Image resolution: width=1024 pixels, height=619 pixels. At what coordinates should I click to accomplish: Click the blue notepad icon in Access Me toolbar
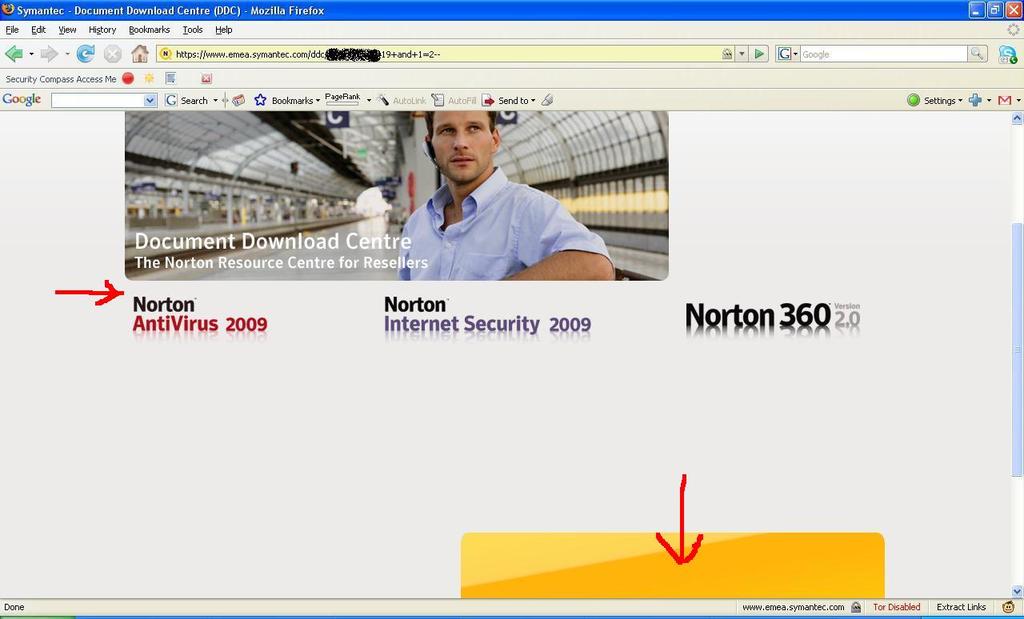click(x=171, y=78)
